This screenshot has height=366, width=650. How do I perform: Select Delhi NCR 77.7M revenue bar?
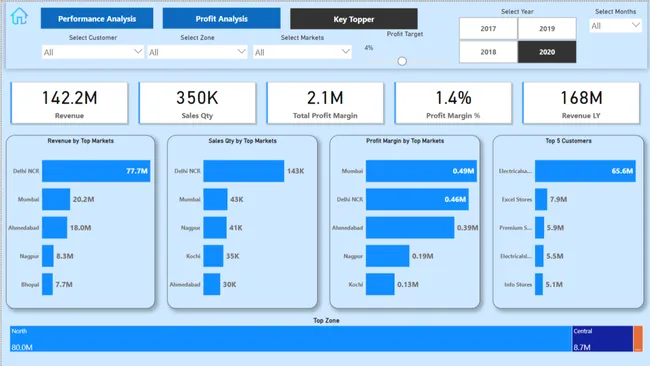pyautogui.click(x=96, y=171)
